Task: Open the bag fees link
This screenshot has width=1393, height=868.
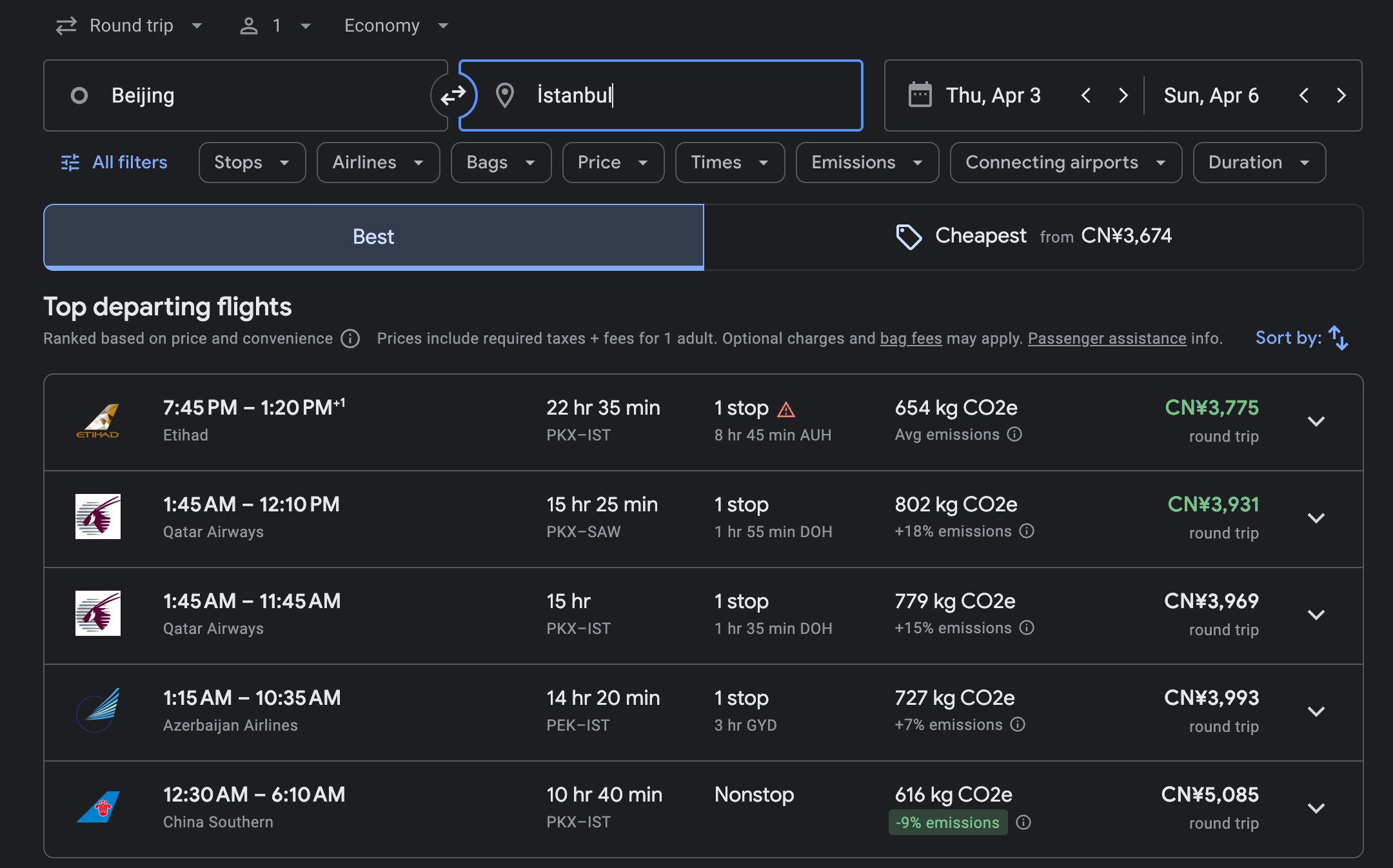Action: 911,339
